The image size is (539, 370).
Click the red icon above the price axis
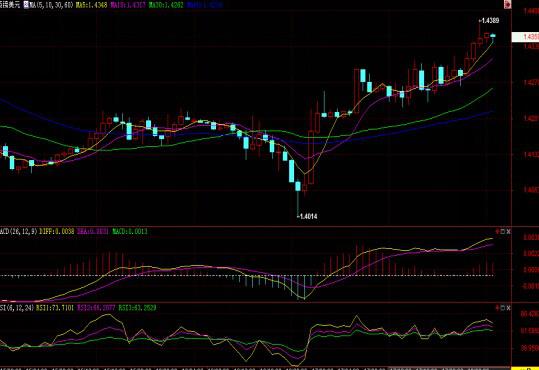[x=508, y=4]
